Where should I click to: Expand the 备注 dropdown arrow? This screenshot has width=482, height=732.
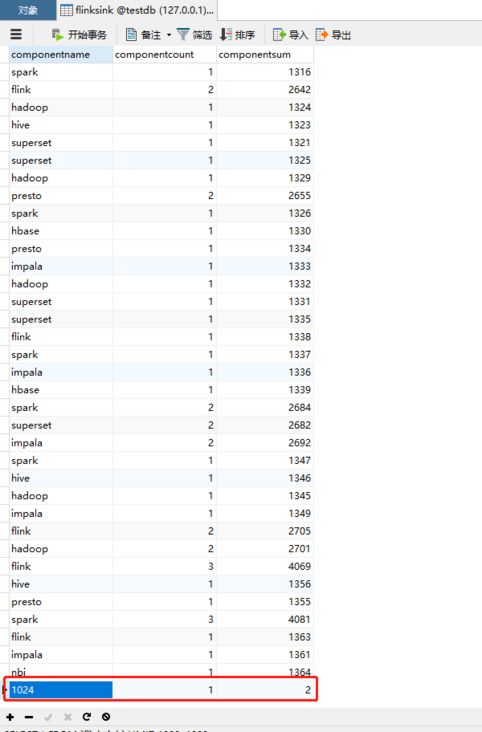(x=169, y=35)
